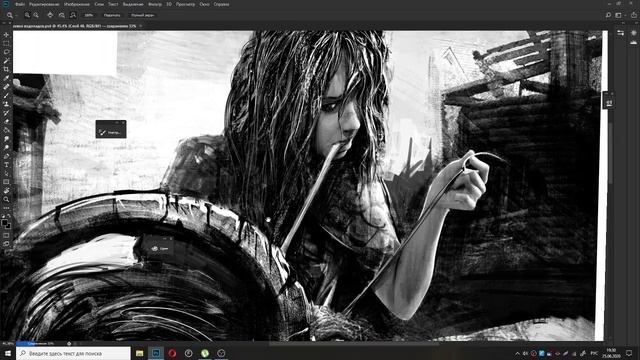Open the Редактирование menu

coord(44,4)
